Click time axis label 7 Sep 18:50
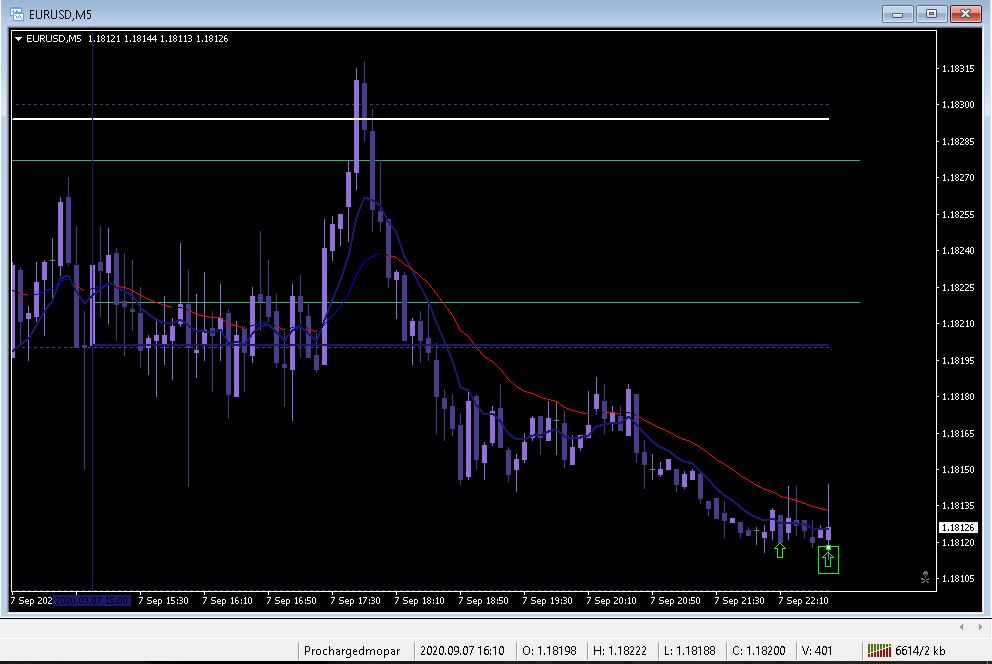The height and width of the screenshot is (664, 992). click(483, 600)
